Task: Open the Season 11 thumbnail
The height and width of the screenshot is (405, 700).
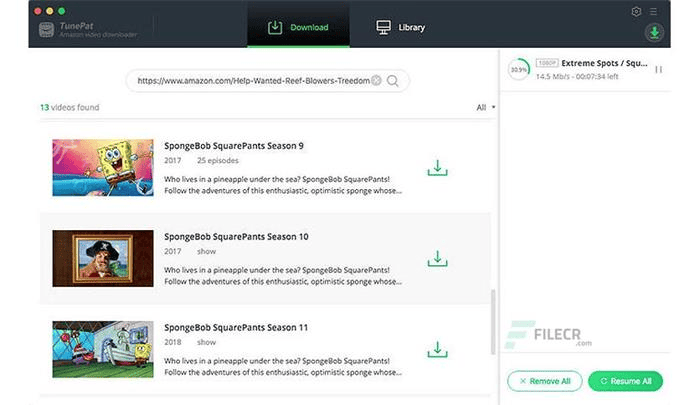Action: (x=103, y=349)
